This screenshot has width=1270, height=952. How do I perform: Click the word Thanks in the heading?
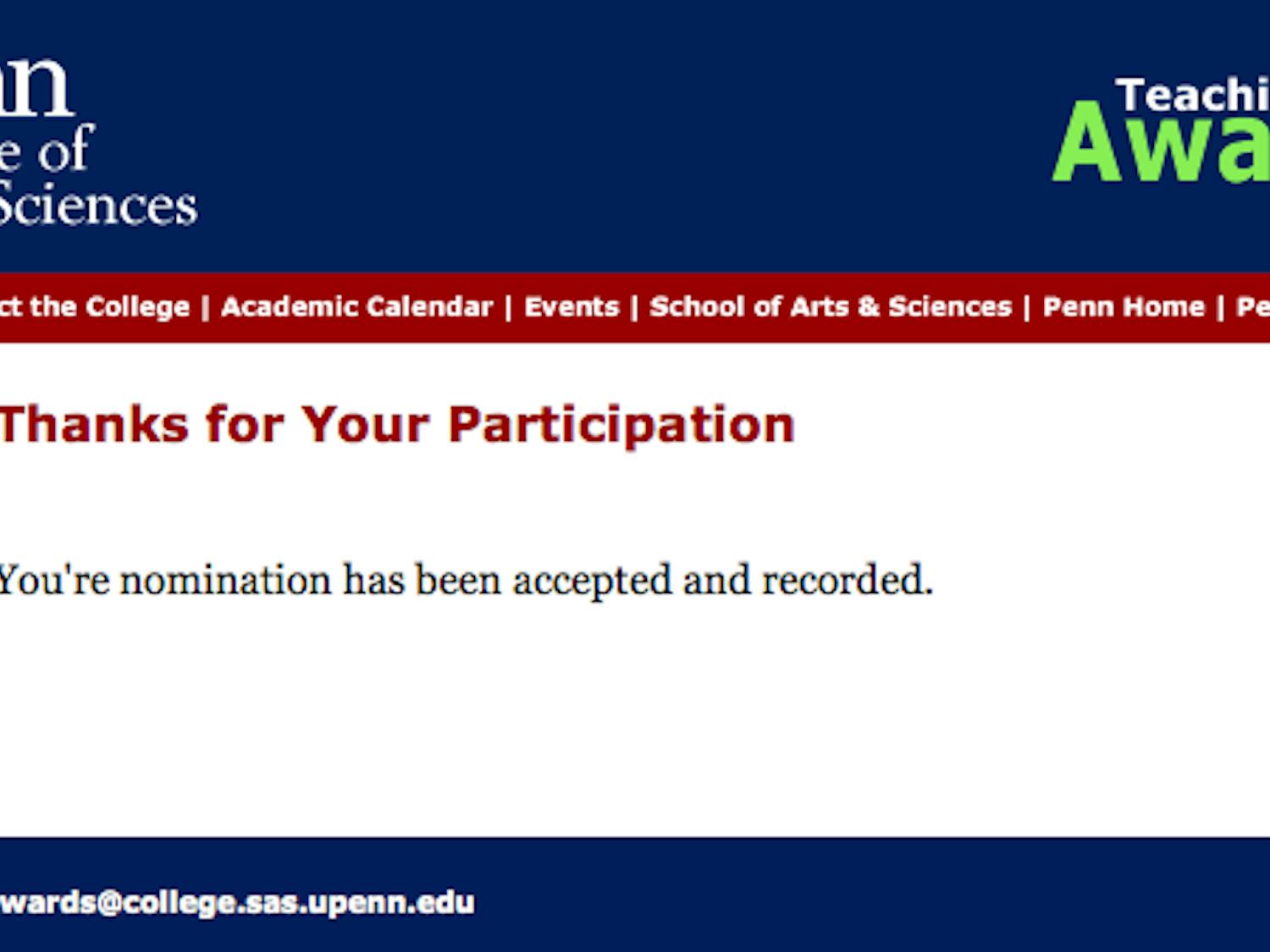94,424
